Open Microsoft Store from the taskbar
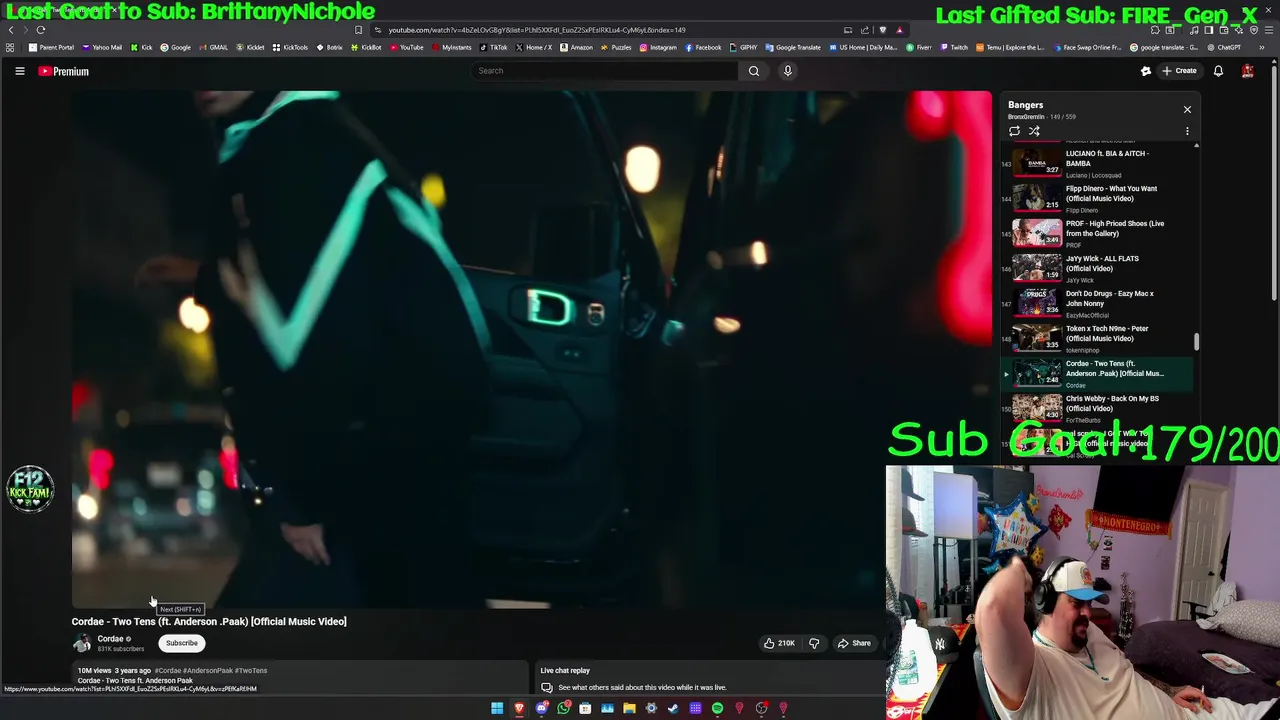Image resolution: width=1280 pixels, height=720 pixels. [585, 708]
